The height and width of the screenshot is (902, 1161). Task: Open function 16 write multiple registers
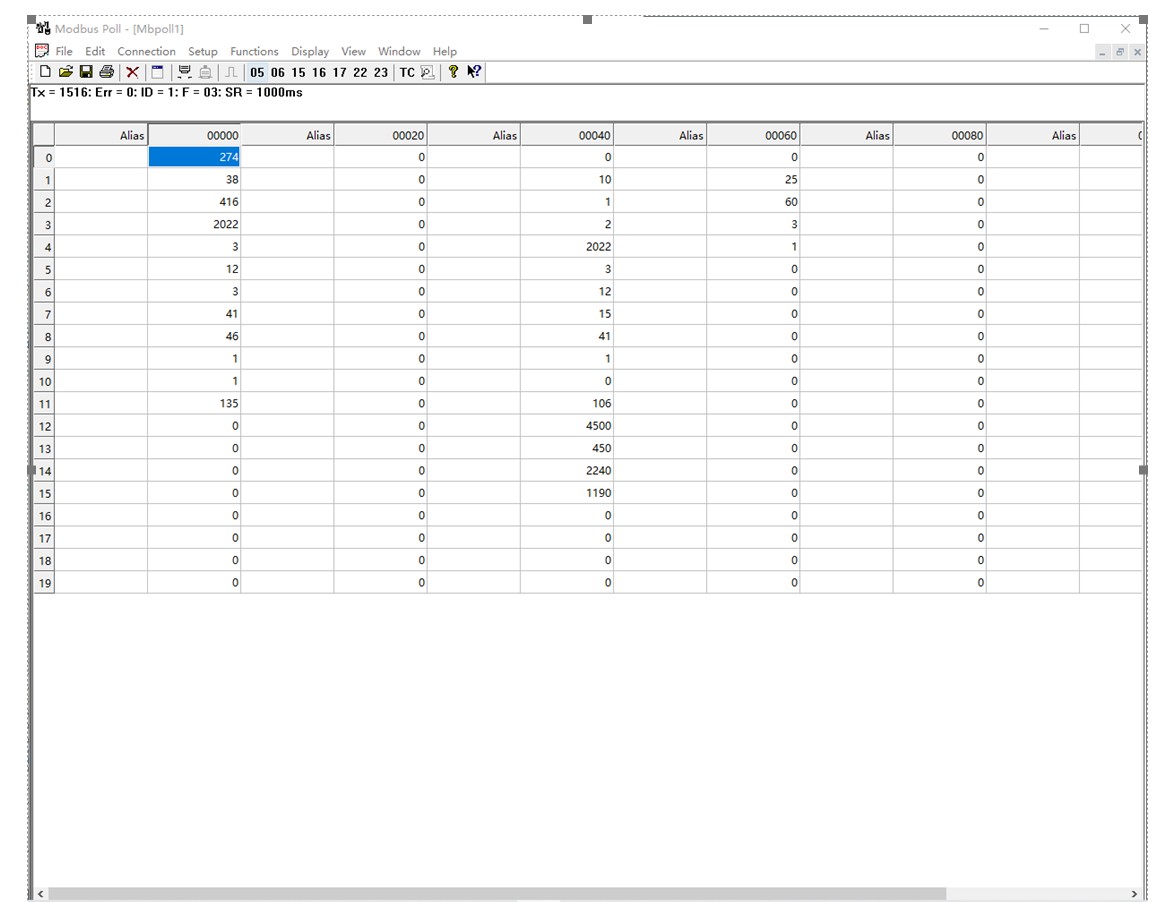[319, 72]
